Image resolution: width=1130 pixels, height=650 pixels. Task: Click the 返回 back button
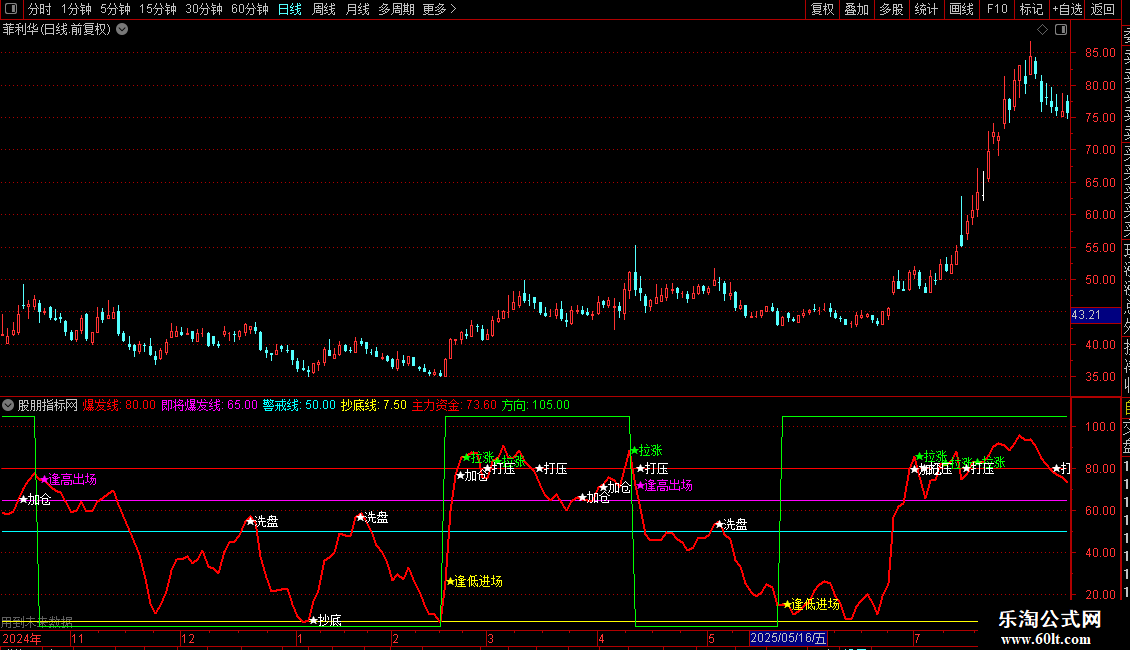click(x=1103, y=9)
